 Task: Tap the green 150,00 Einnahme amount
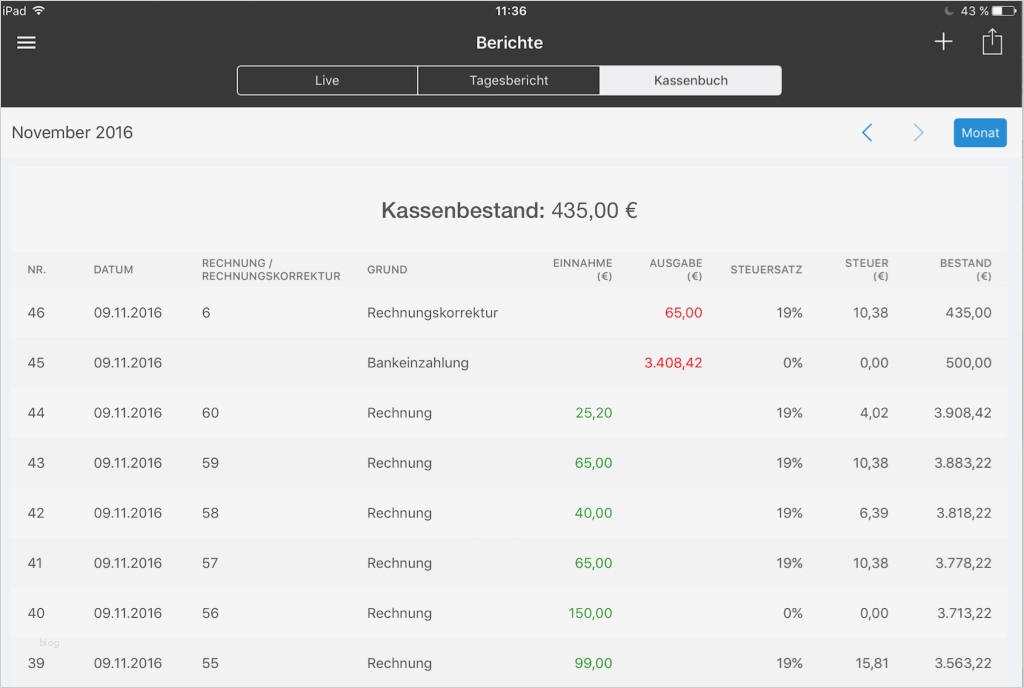click(590, 613)
